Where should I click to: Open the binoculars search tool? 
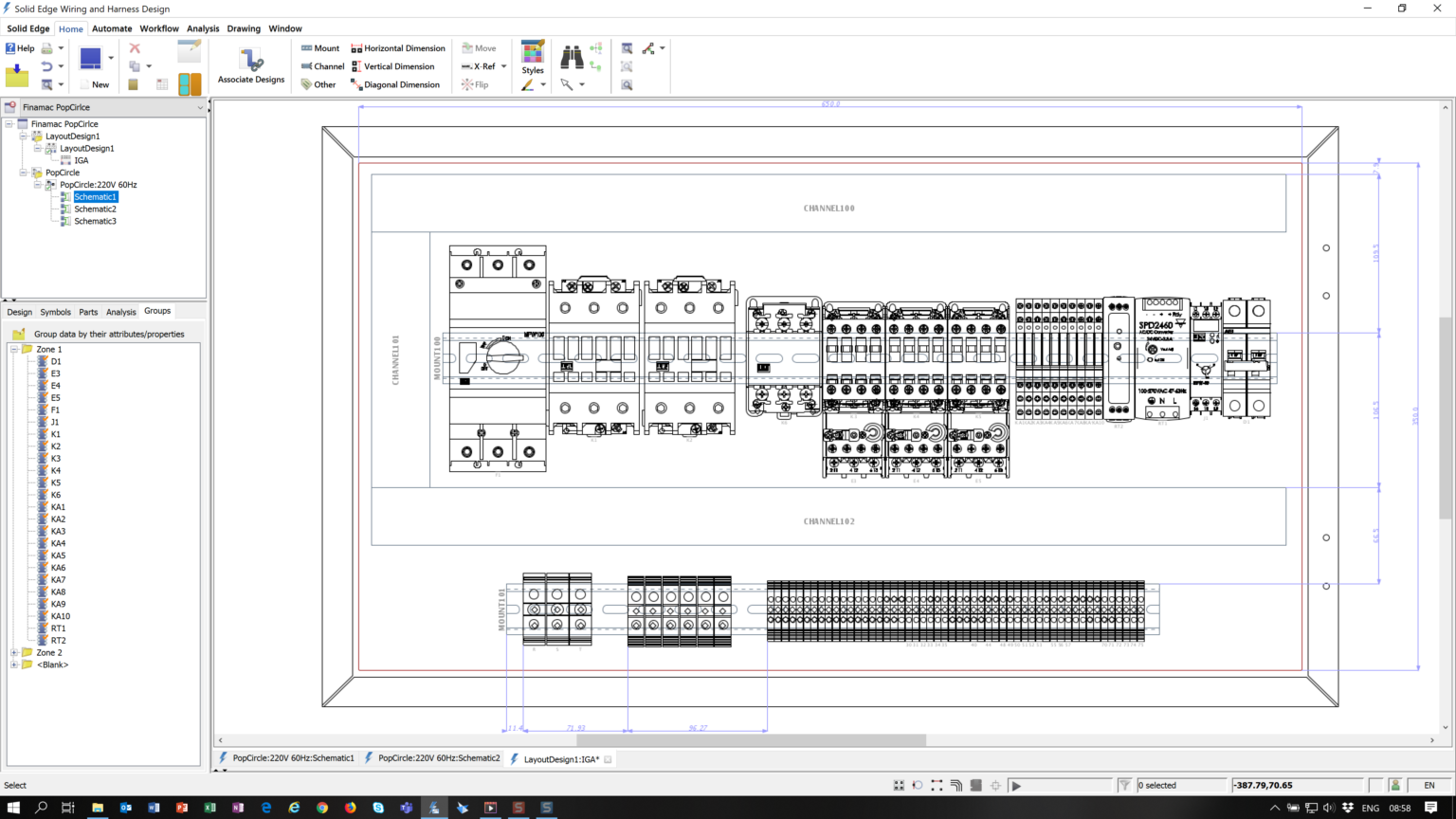tap(571, 57)
